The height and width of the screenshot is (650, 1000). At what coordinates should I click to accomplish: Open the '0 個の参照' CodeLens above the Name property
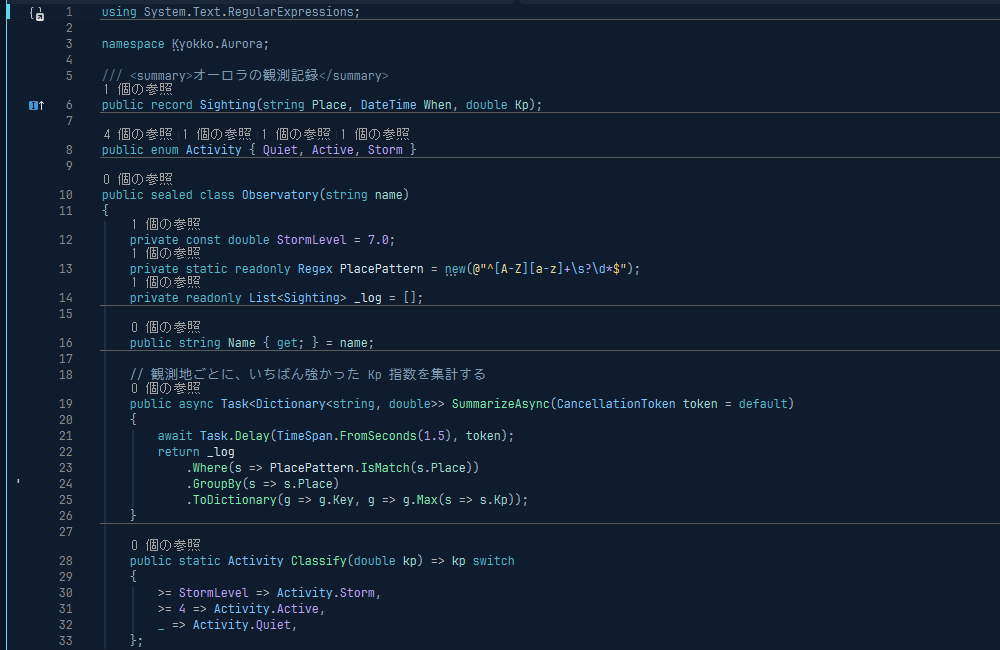166,327
